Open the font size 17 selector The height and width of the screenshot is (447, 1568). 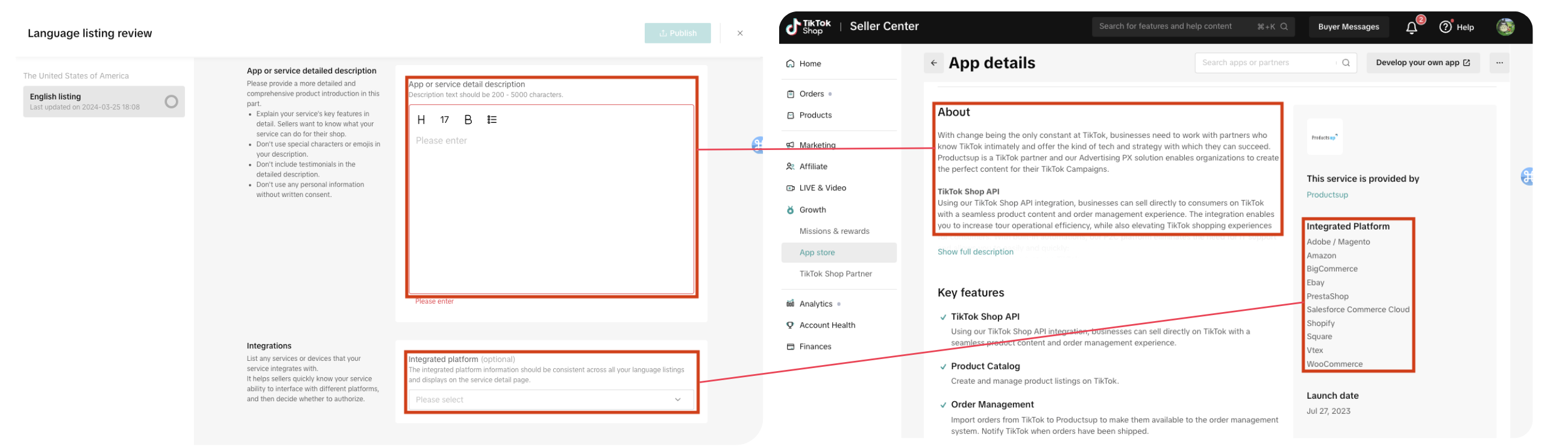(x=444, y=120)
